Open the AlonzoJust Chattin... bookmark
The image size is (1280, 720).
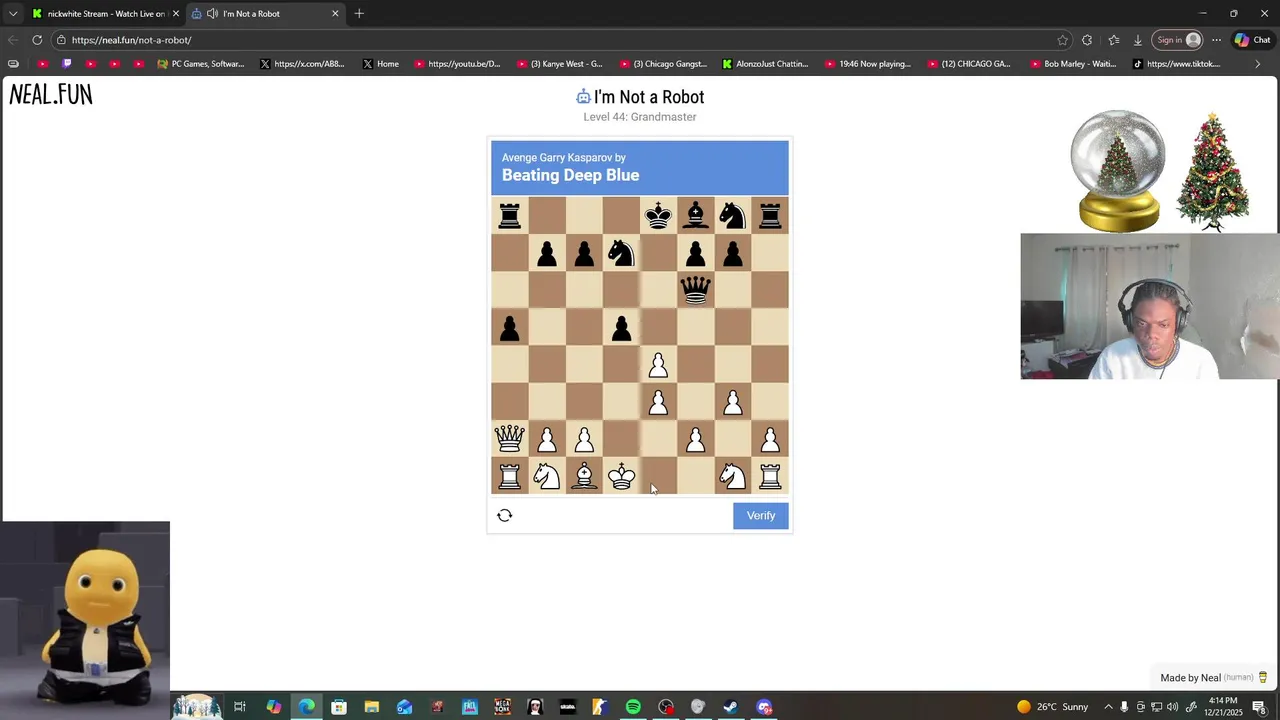[x=766, y=64]
